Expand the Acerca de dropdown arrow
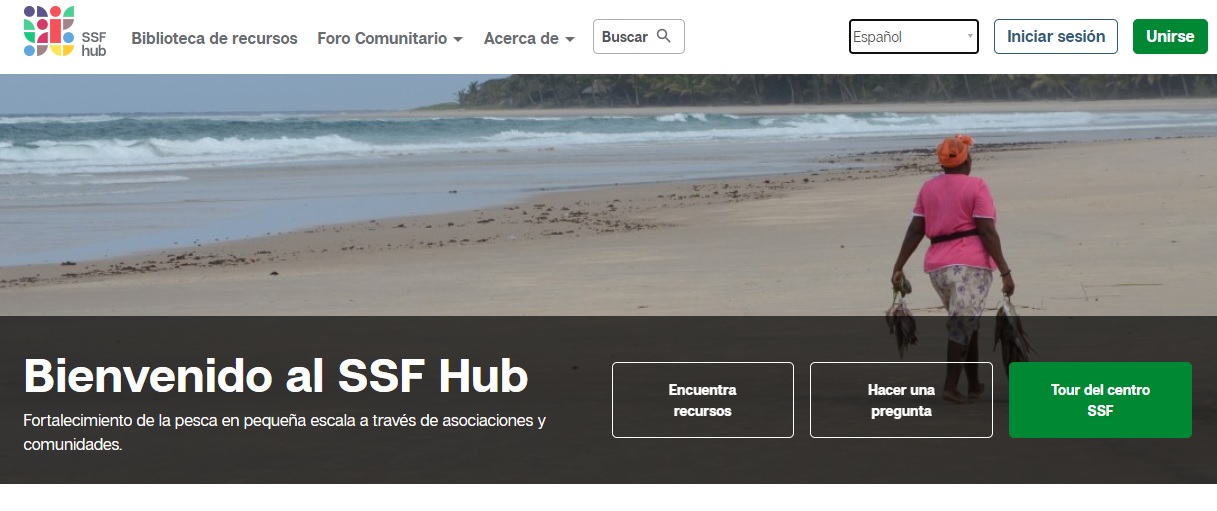The image size is (1217, 511). [x=570, y=40]
